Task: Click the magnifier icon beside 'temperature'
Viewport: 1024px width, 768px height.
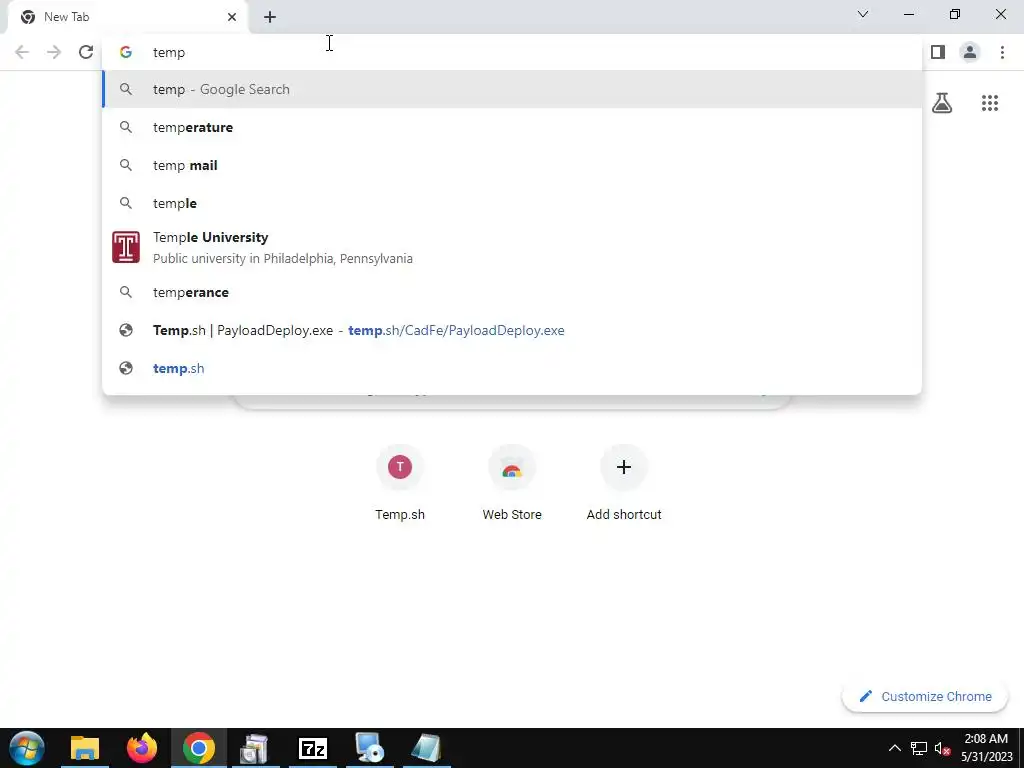Action: tap(126, 127)
